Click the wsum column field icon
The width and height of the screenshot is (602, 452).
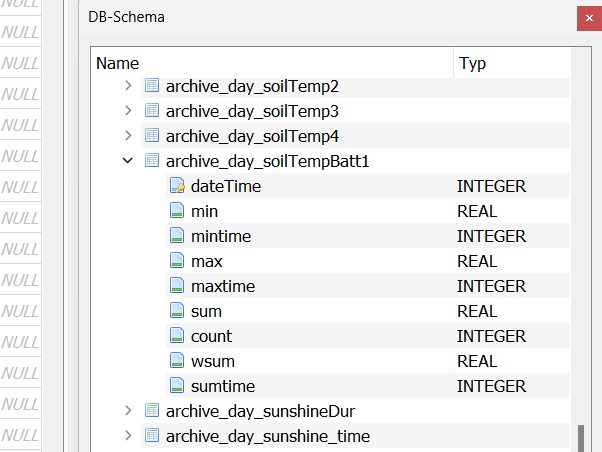click(x=177, y=361)
